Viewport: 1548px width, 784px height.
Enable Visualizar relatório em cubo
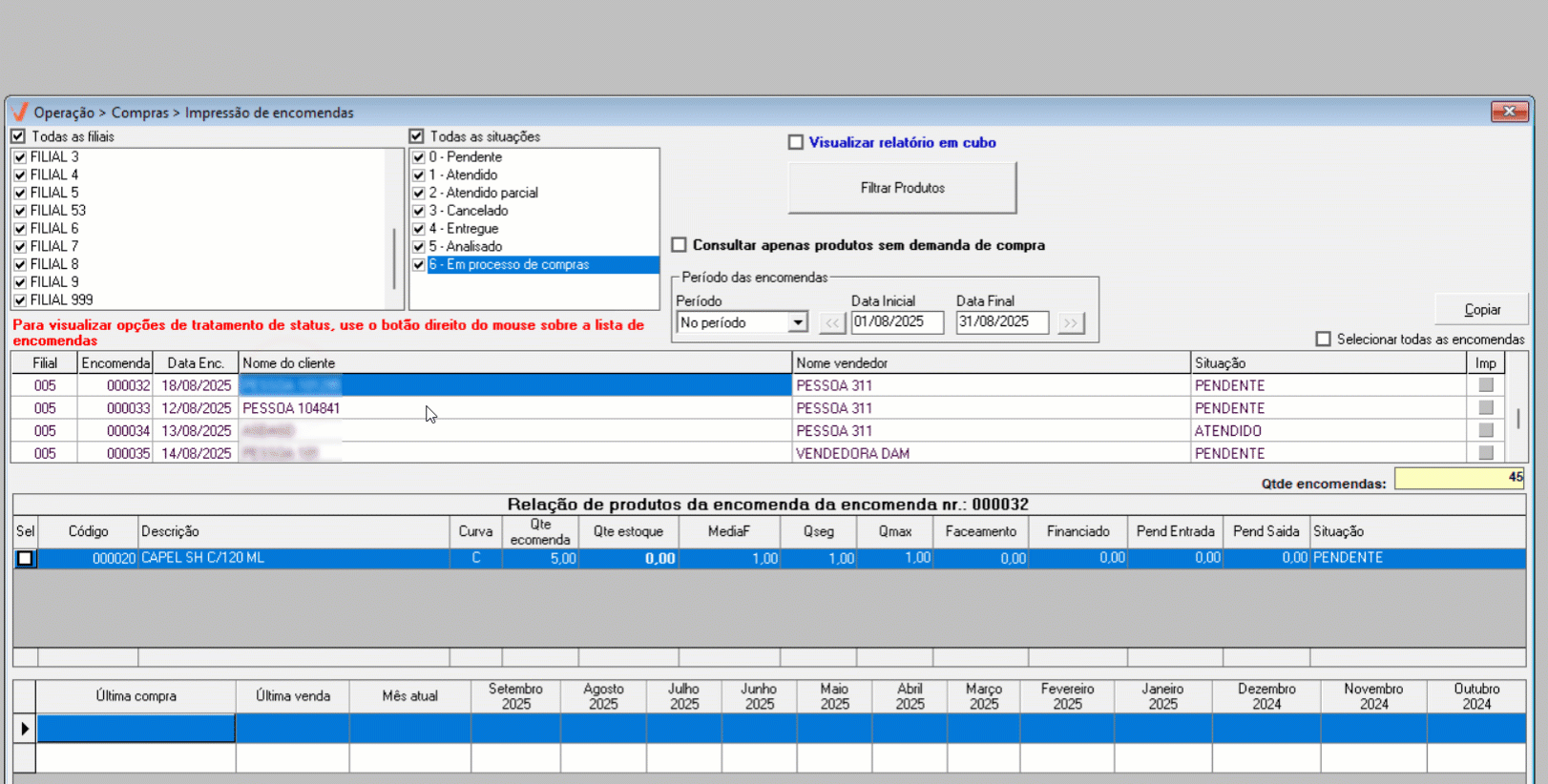pos(796,142)
